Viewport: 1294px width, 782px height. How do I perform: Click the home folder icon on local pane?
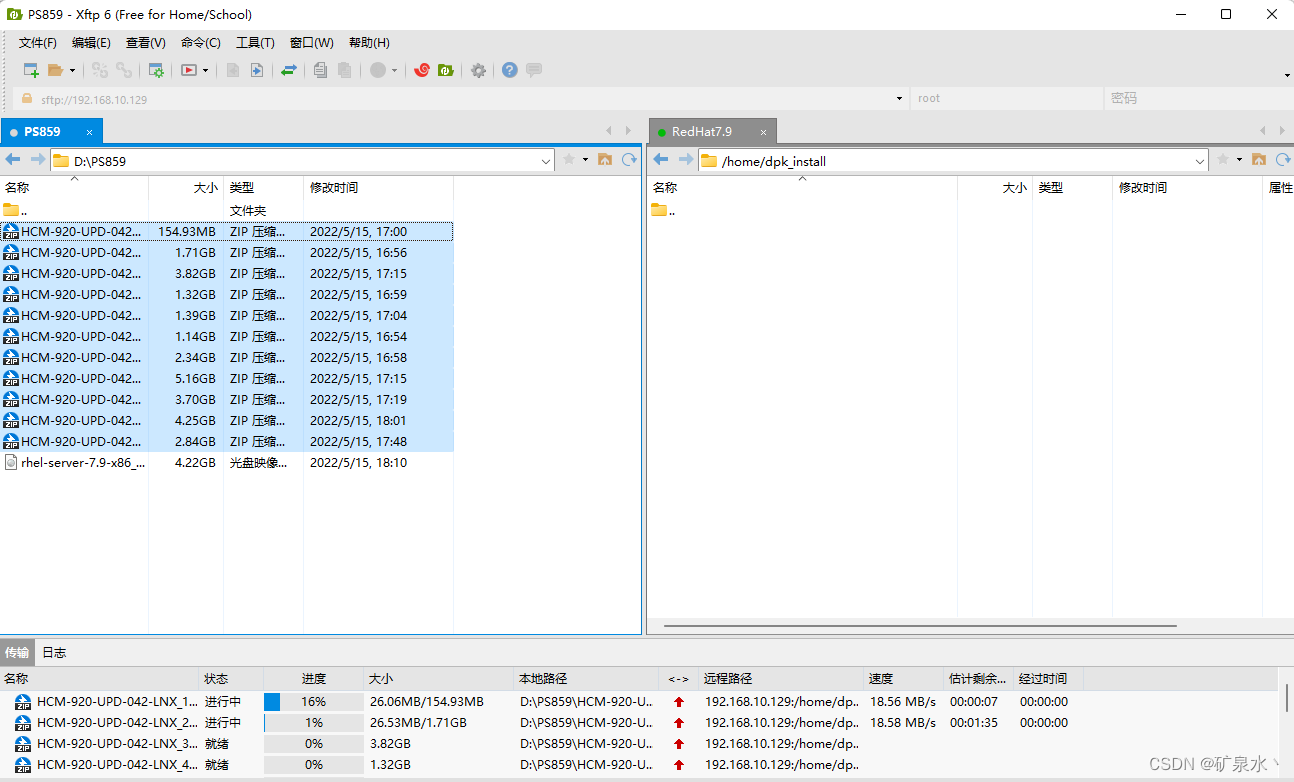605,159
